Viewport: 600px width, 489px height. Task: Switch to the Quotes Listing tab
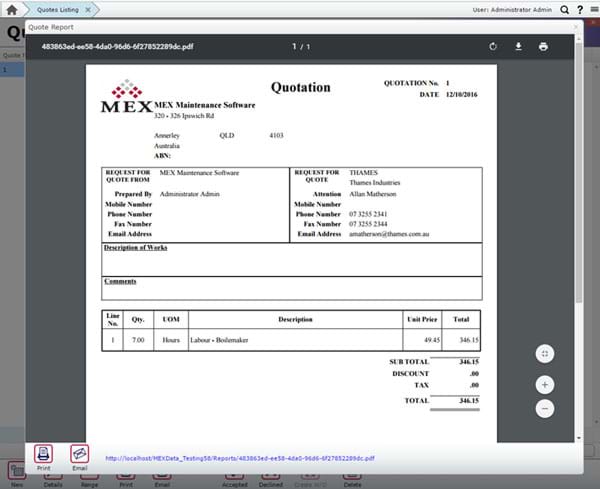[58, 10]
